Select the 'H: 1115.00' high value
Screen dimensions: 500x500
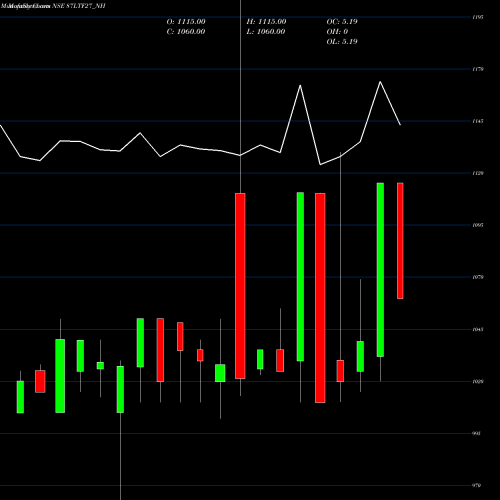click(266, 22)
